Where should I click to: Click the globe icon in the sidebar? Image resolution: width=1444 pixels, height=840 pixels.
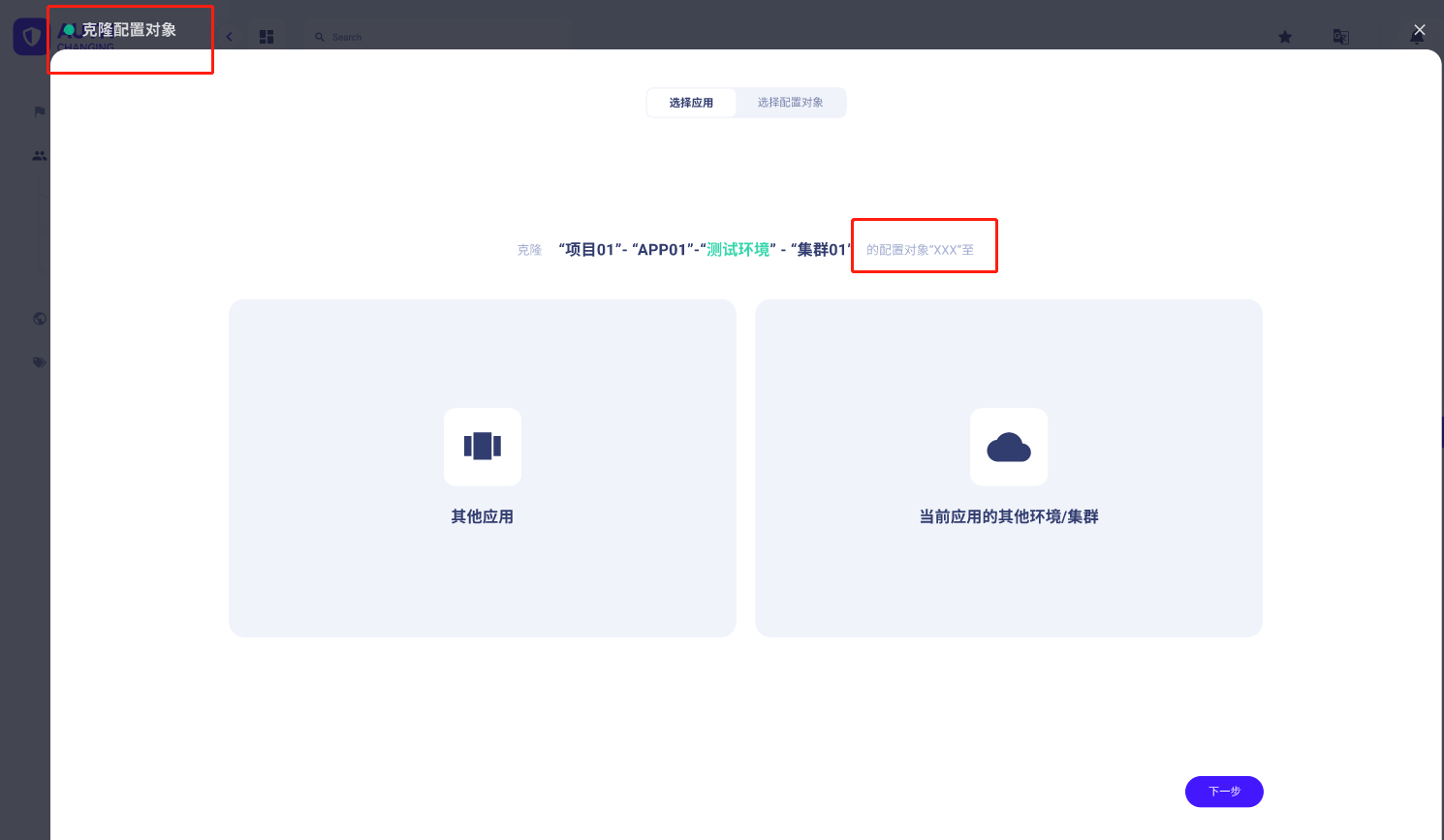[39, 318]
